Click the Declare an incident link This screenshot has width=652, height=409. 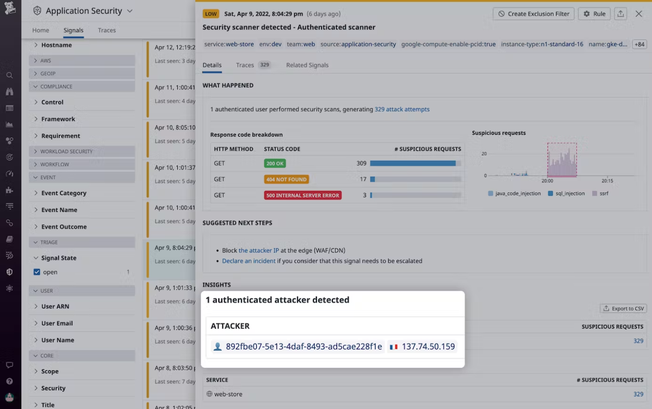(249, 261)
